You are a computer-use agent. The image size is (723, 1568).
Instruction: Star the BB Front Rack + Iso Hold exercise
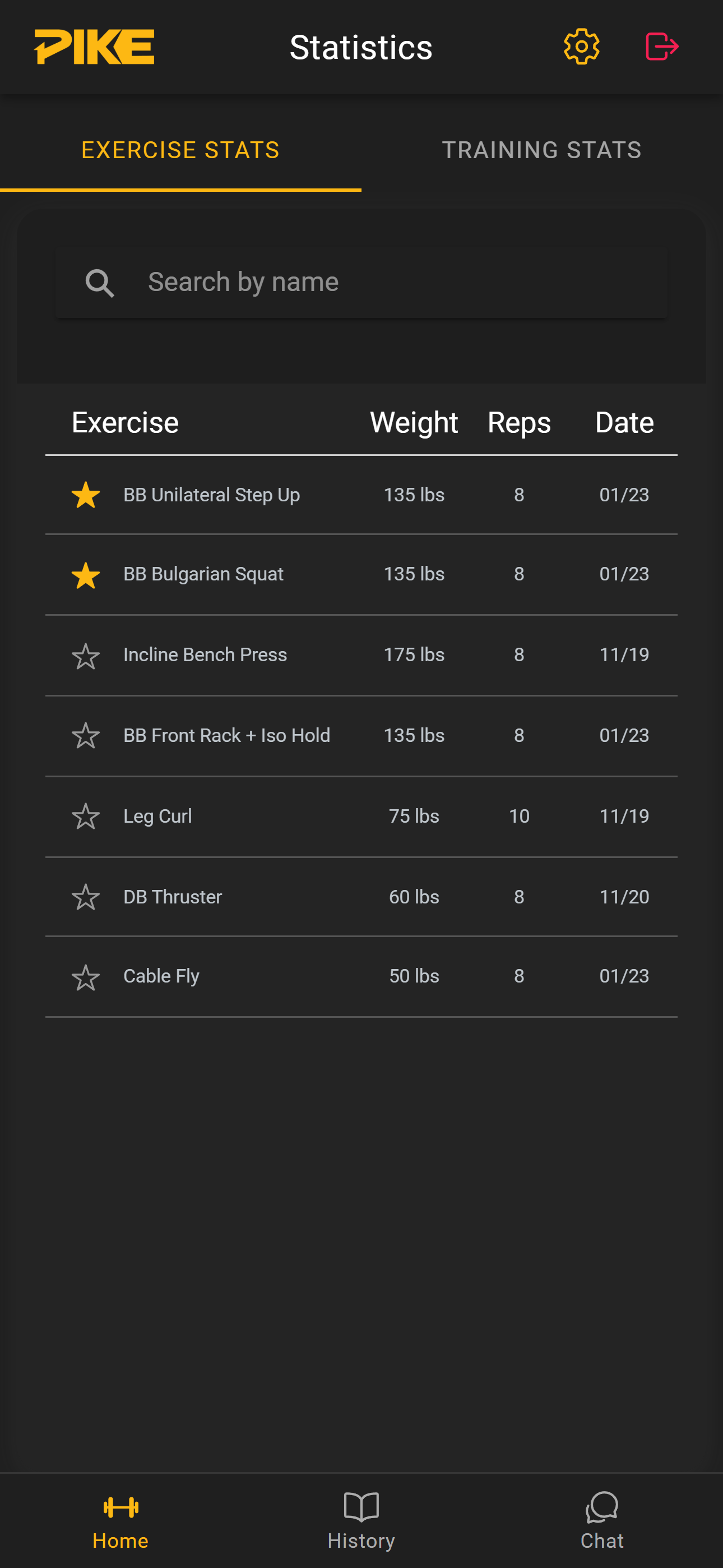pyautogui.click(x=86, y=736)
